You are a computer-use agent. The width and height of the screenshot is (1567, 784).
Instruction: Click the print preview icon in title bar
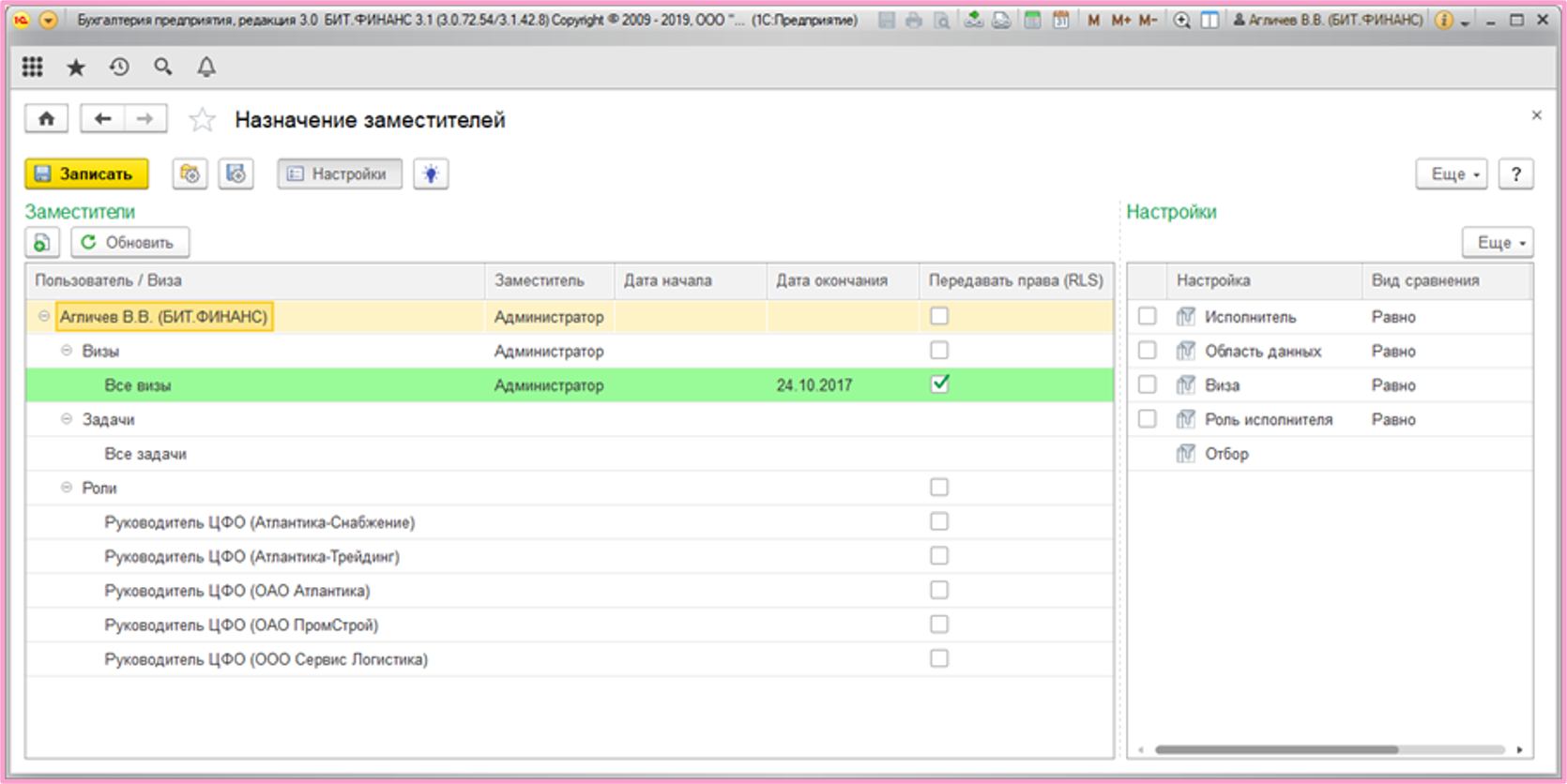pos(941,20)
